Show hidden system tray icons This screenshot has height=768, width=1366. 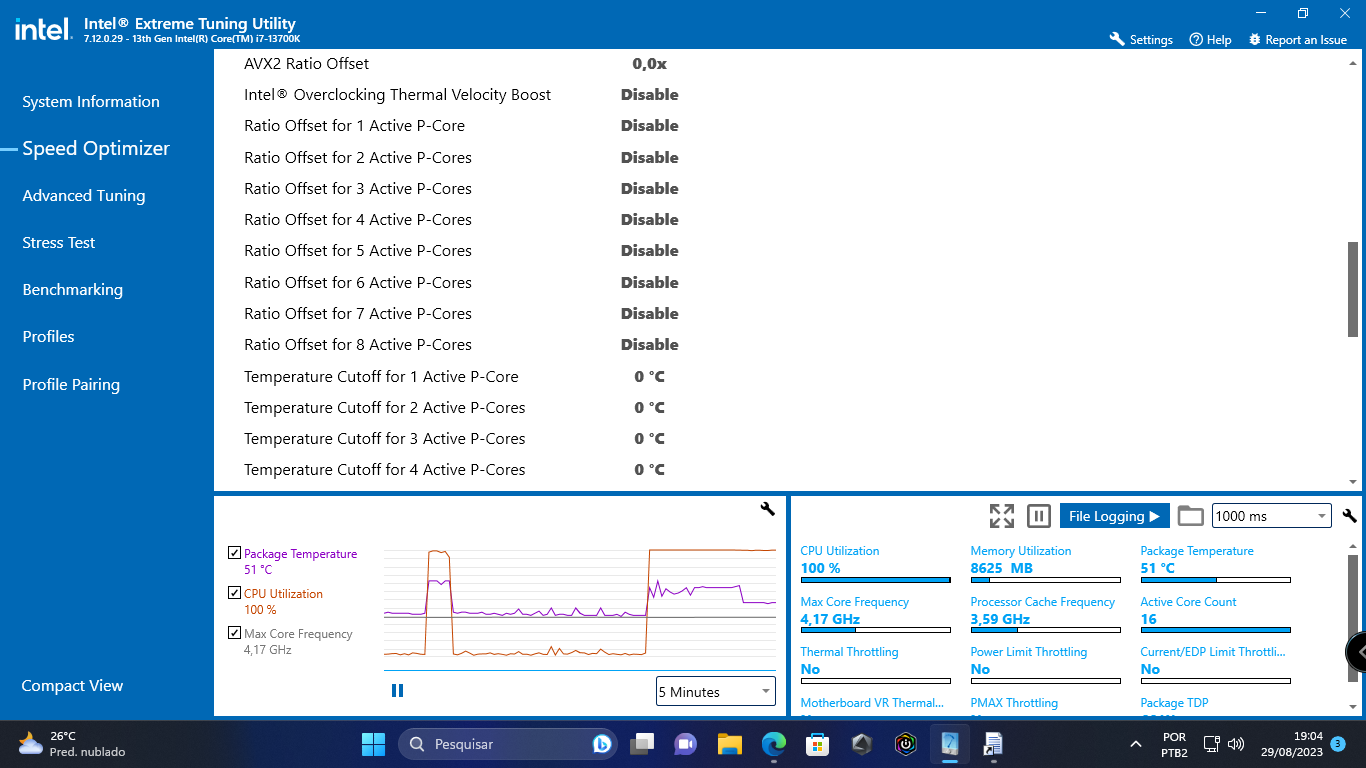(x=1136, y=744)
